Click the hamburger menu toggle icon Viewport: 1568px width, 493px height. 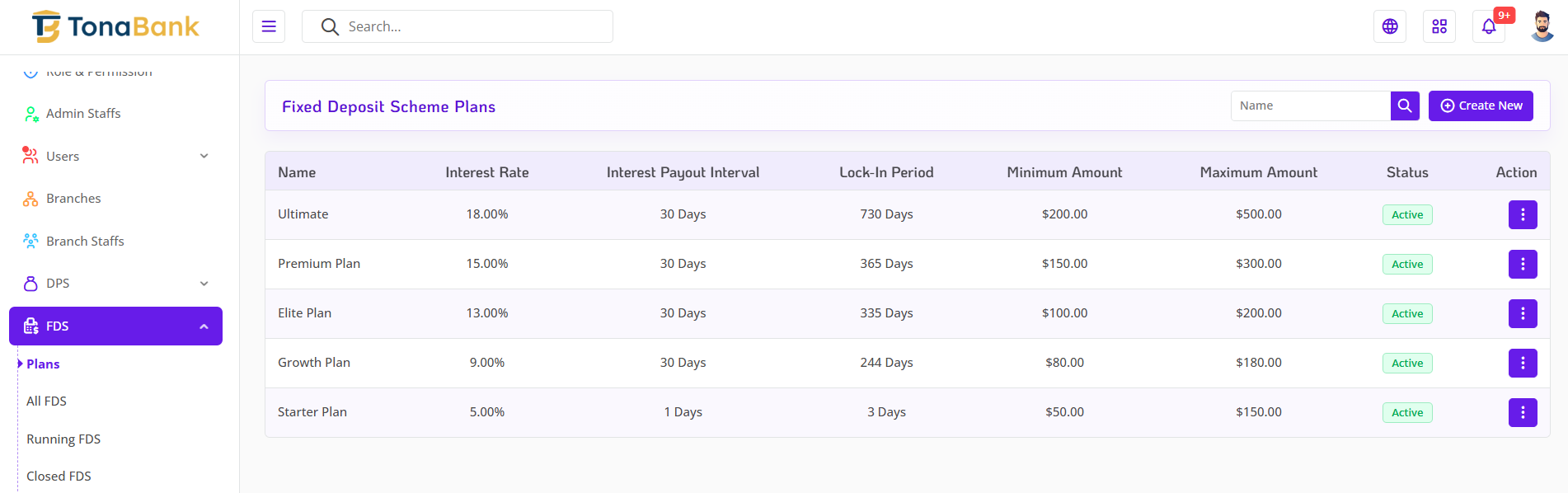(x=269, y=26)
